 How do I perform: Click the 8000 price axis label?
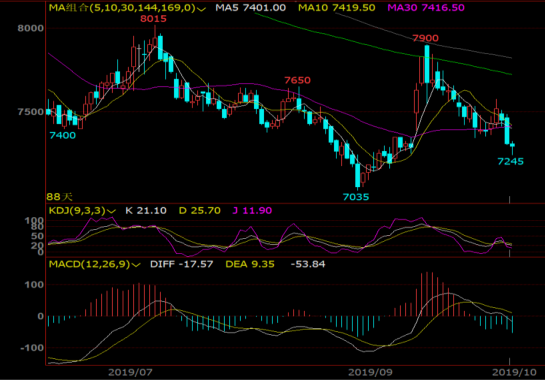[31, 28]
